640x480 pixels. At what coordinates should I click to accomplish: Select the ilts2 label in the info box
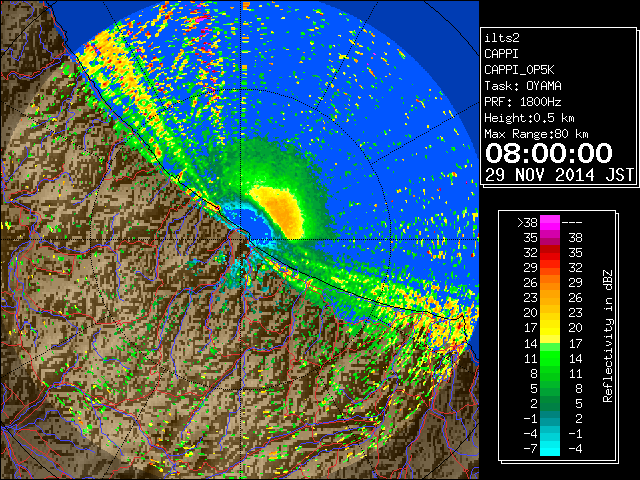click(x=502, y=38)
